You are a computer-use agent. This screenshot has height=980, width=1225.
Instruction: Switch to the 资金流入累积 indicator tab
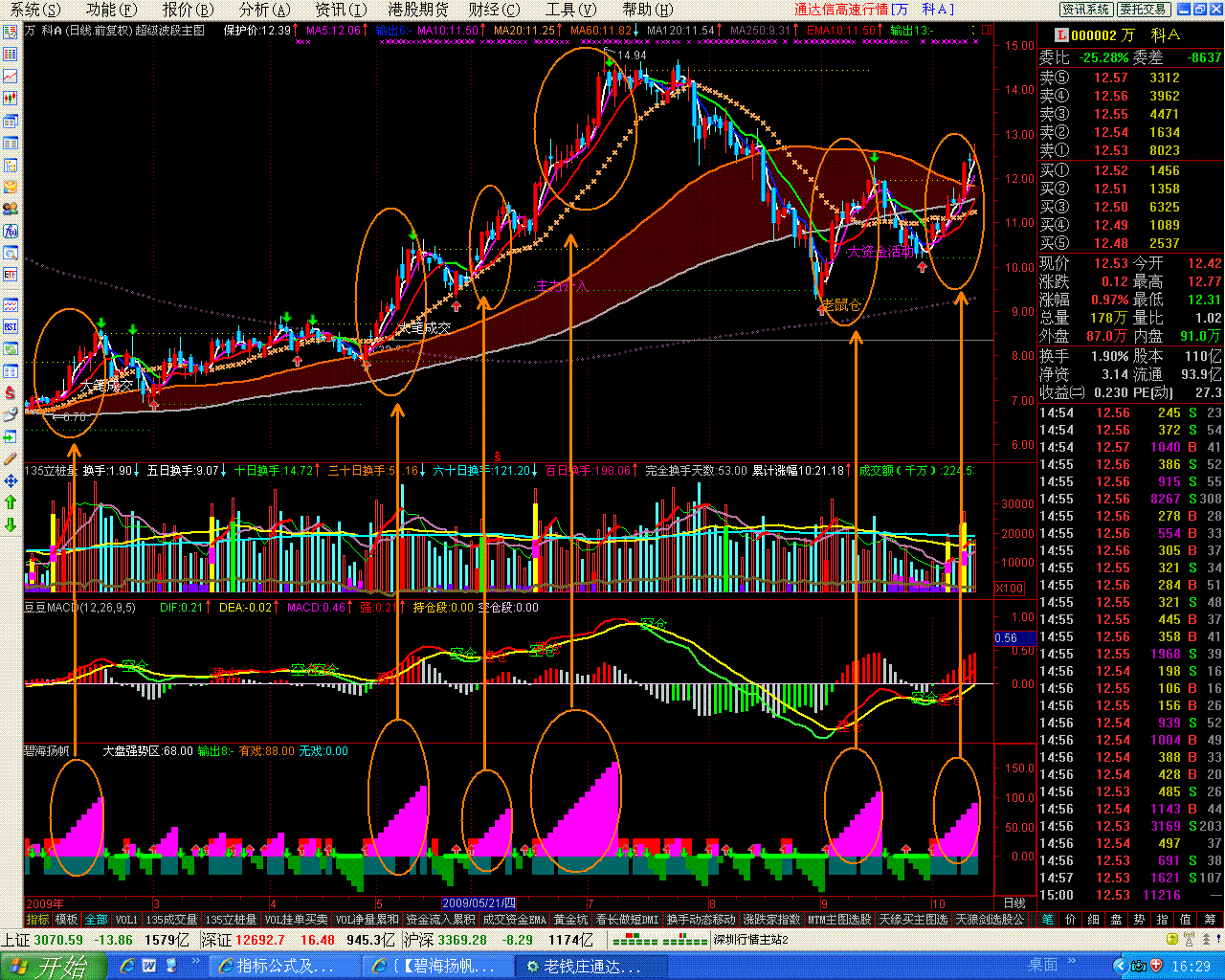tap(440, 920)
